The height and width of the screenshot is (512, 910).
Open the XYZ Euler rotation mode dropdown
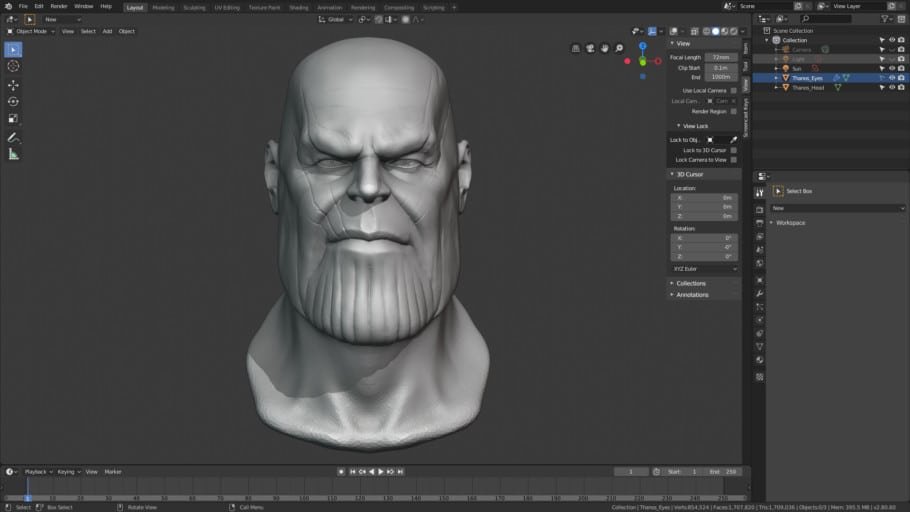(705, 269)
